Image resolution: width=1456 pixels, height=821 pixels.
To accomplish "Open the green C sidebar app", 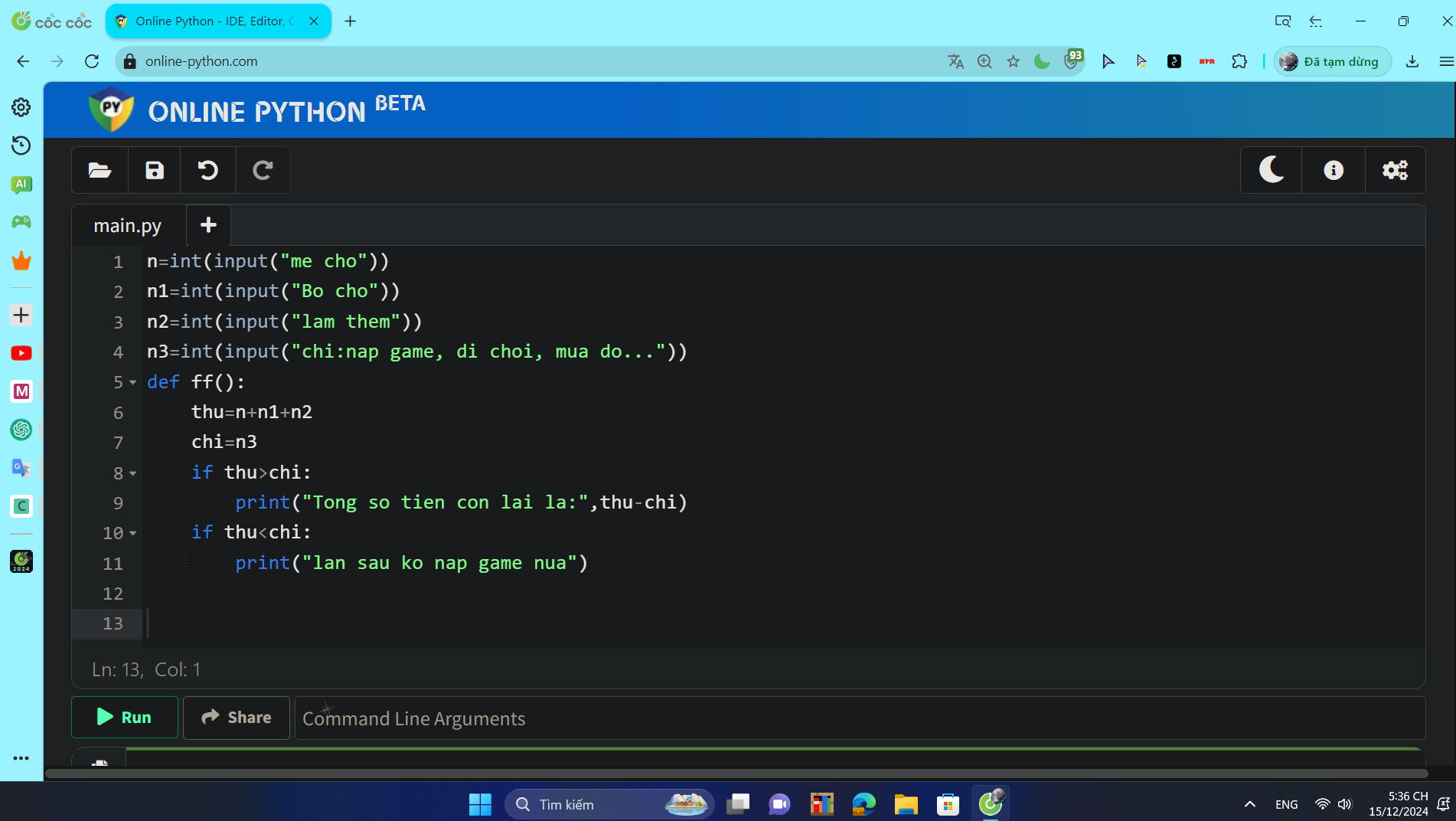I will tap(21, 506).
